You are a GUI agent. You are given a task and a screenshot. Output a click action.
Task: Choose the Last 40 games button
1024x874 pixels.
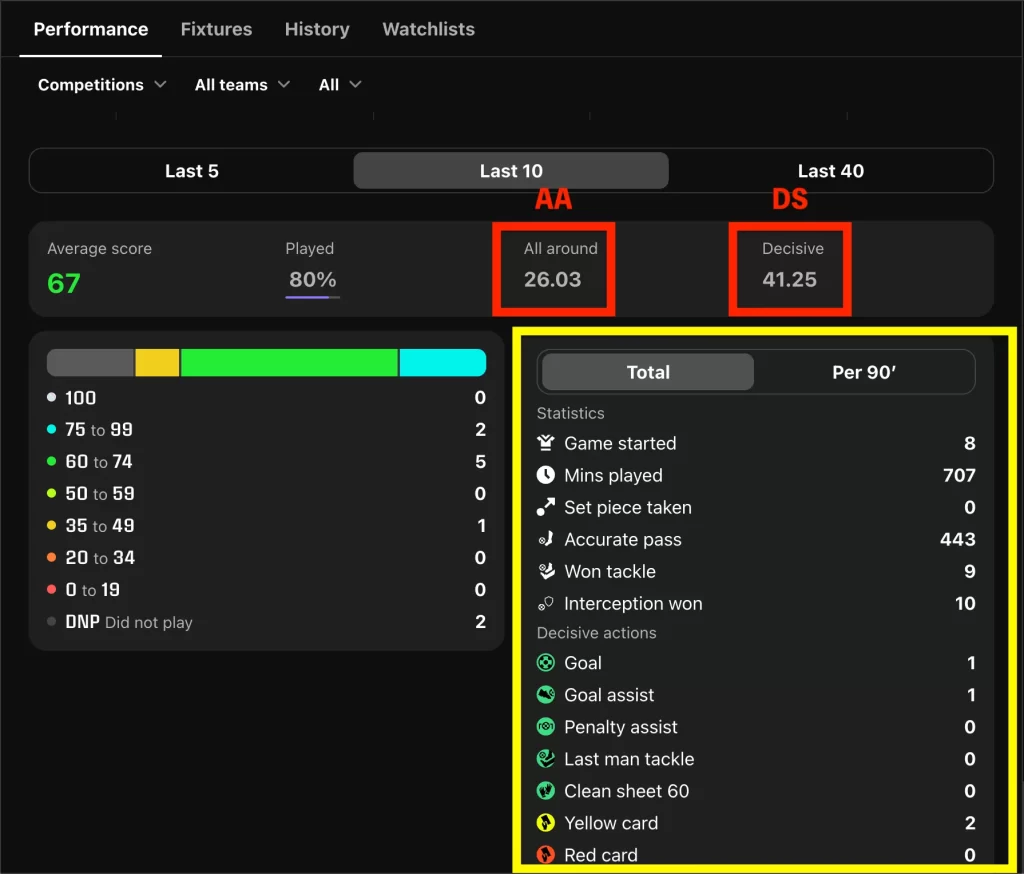click(830, 171)
